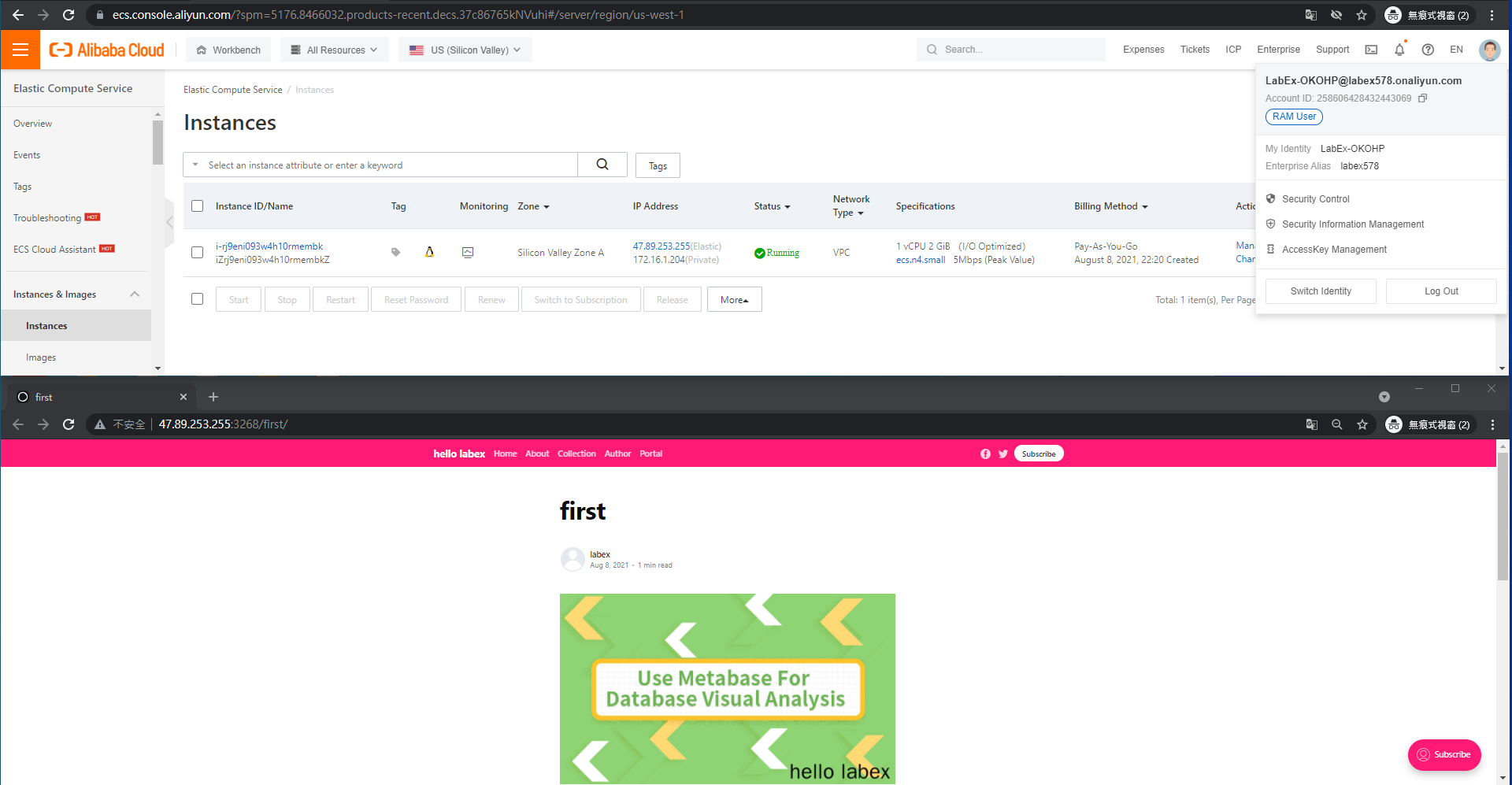Open Cloud Shell terminal icon in top bar
The image size is (1512, 785).
point(1371,50)
